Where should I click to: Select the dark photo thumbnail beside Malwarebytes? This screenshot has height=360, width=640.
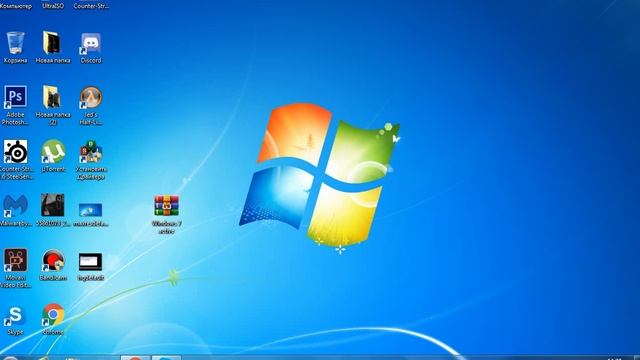(53, 205)
